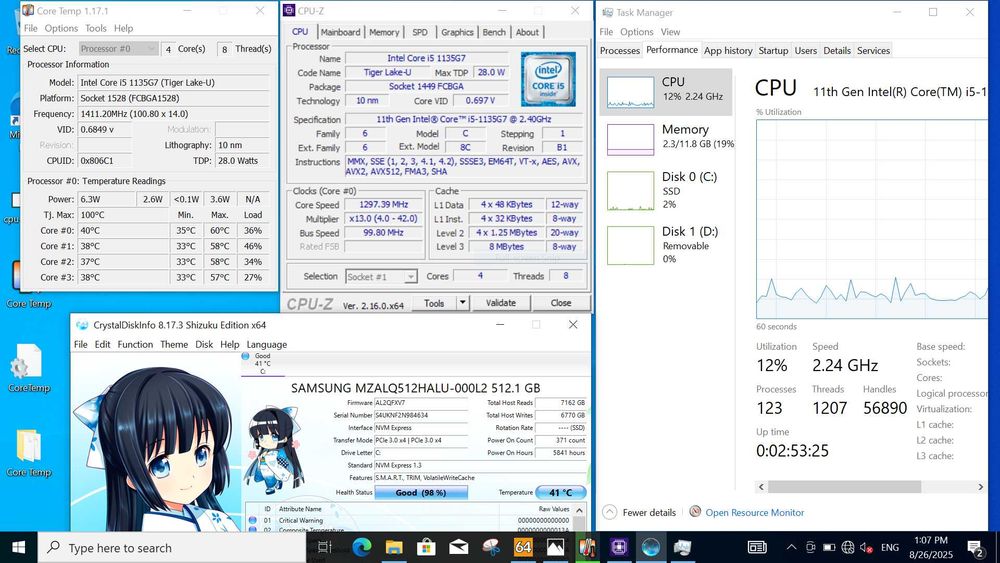
Task: Collapse Task Manager using Fewer details chevron
Action: (610, 512)
